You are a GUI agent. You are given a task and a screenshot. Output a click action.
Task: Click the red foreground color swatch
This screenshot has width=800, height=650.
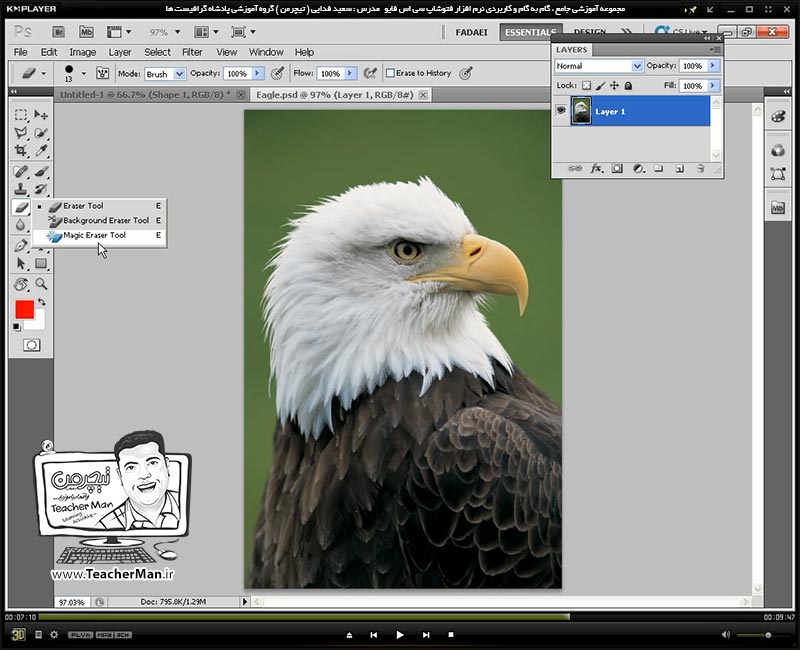[x=24, y=309]
